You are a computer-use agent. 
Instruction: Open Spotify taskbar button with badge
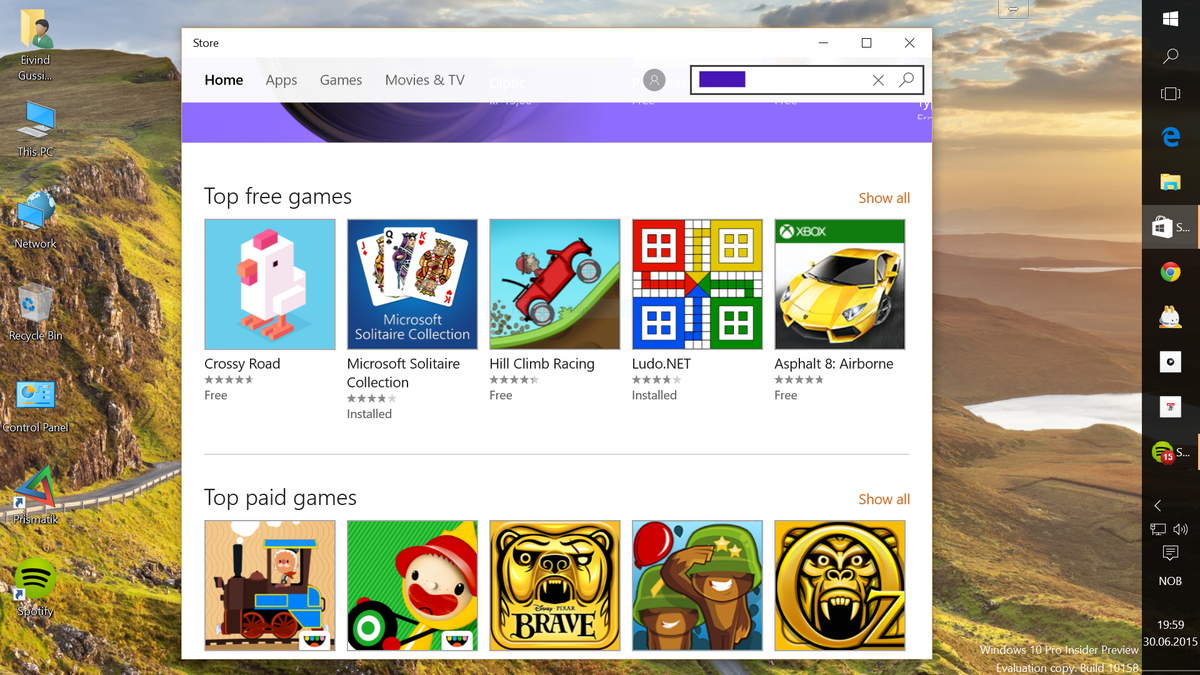pos(1171,452)
